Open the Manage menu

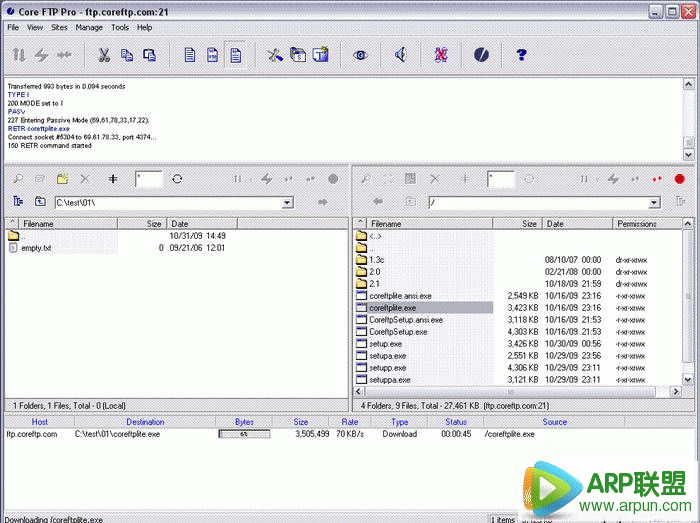[89, 27]
